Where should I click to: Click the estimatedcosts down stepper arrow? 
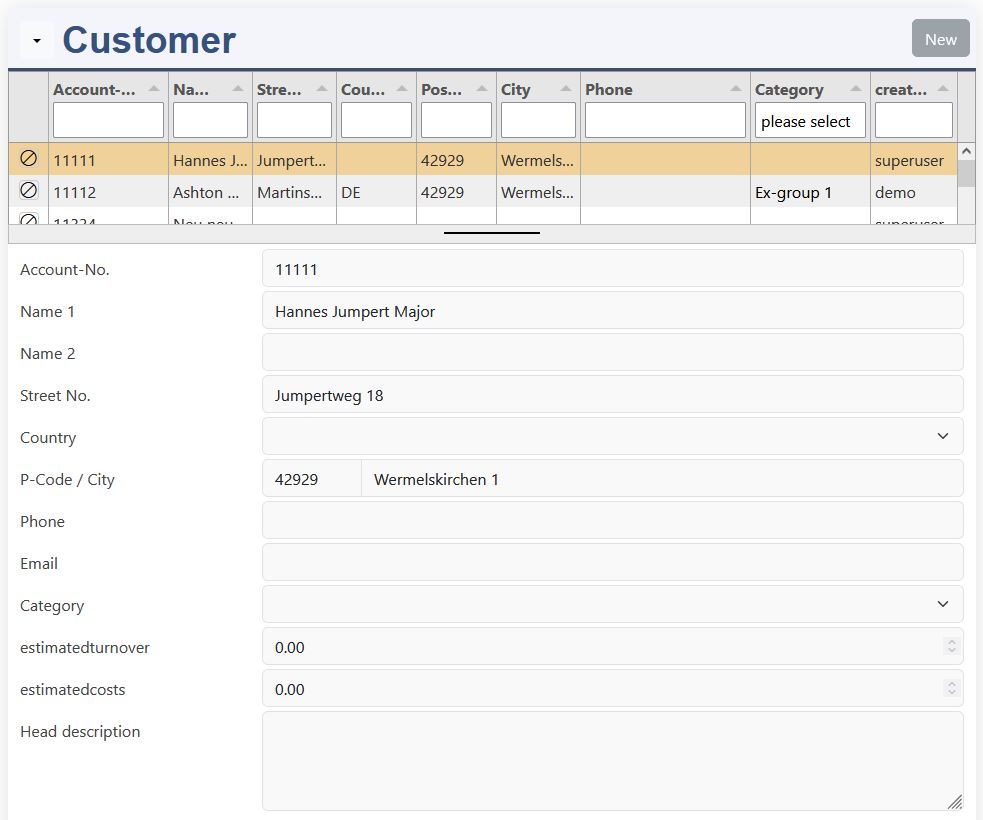point(952,693)
